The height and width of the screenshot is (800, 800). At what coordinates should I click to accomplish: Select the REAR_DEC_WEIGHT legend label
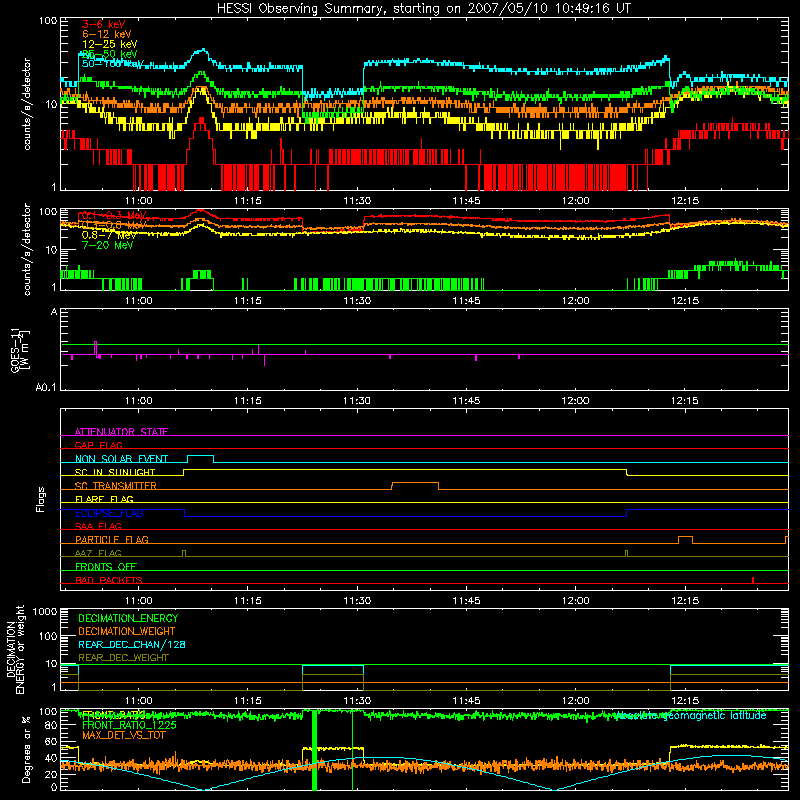pos(123,658)
